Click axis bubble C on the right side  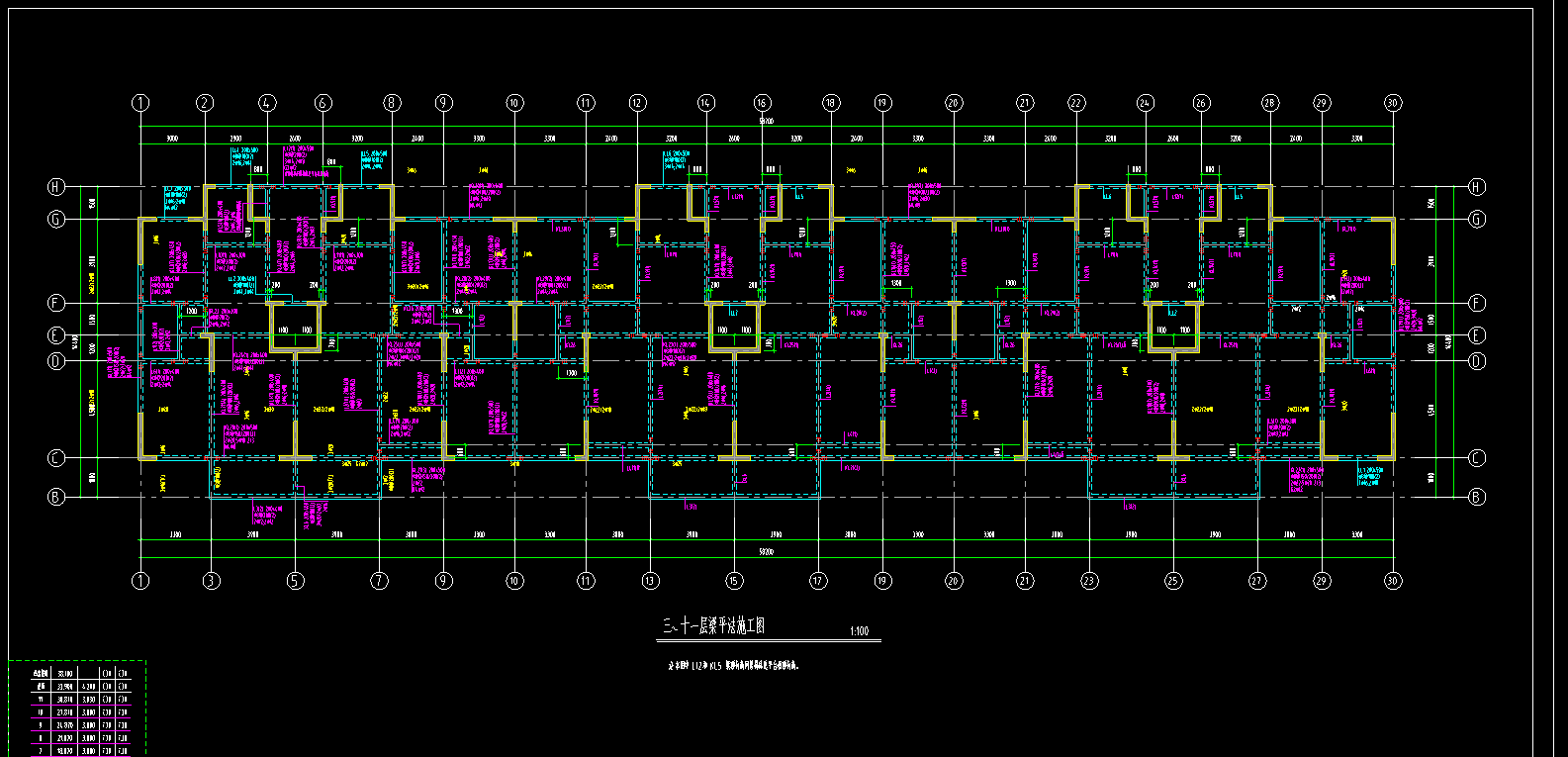(1477, 457)
